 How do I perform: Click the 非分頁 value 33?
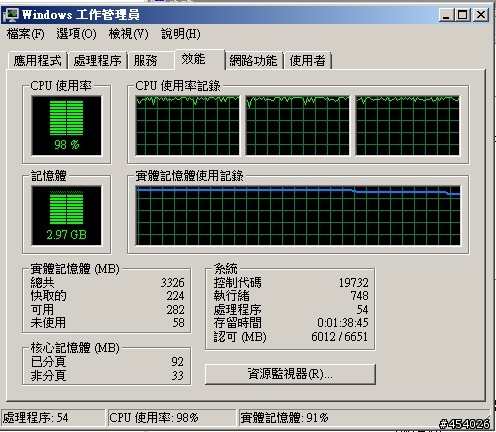(x=177, y=376)
